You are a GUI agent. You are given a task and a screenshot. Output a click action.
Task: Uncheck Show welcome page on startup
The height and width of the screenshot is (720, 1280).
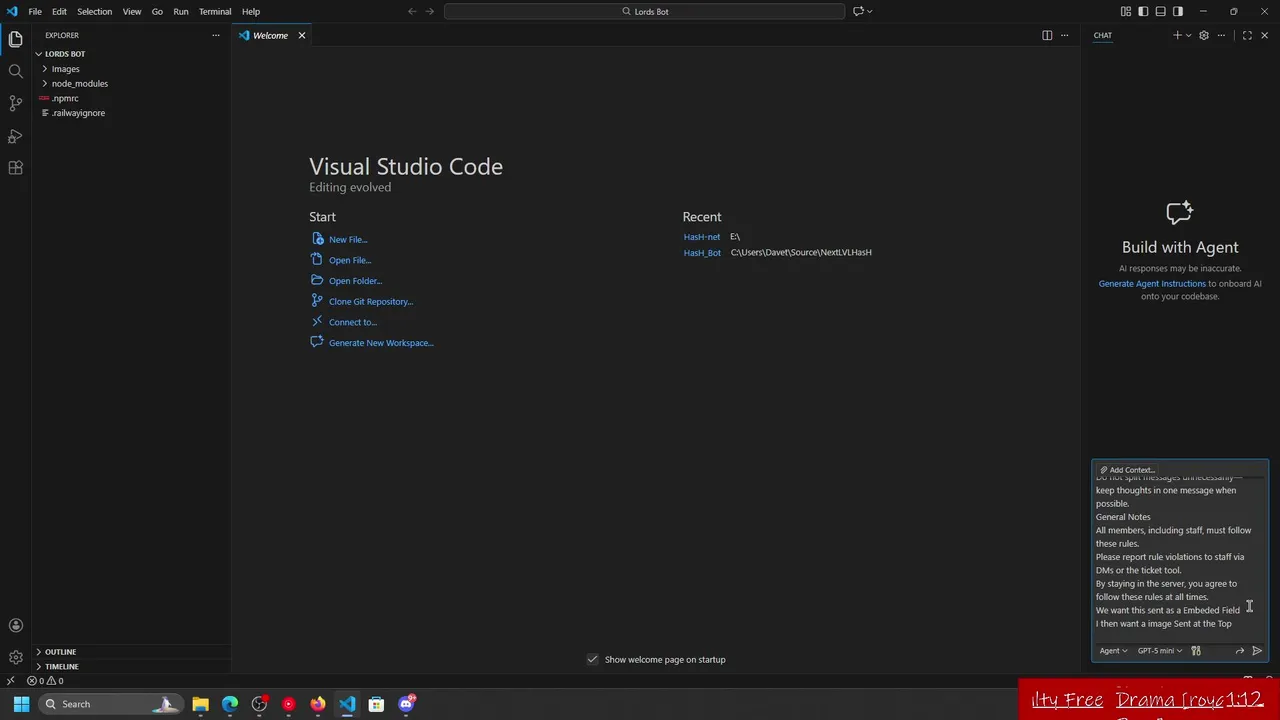[x=592, y=659]
